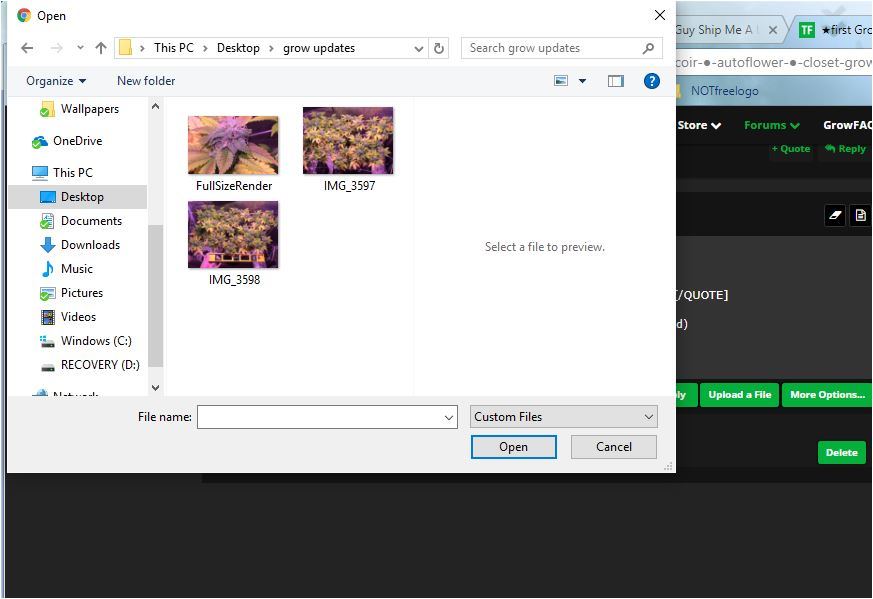The image size is (873, 599).
Task: Expand the address bar path history dropdown
Action: click(419, 48)
